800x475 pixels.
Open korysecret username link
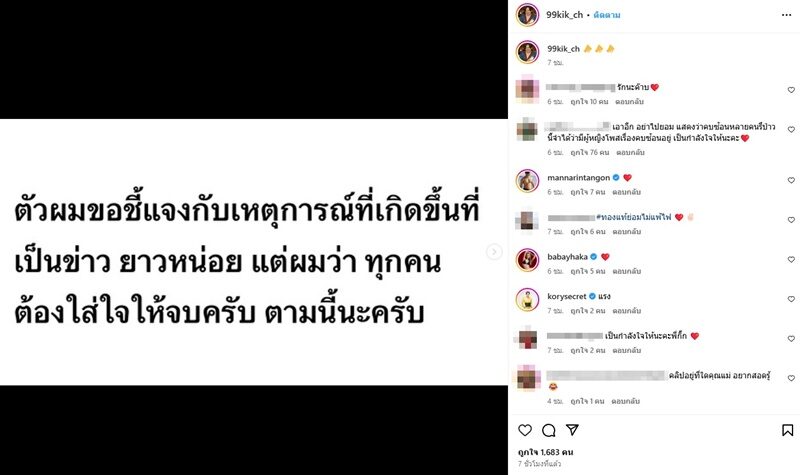567,296
